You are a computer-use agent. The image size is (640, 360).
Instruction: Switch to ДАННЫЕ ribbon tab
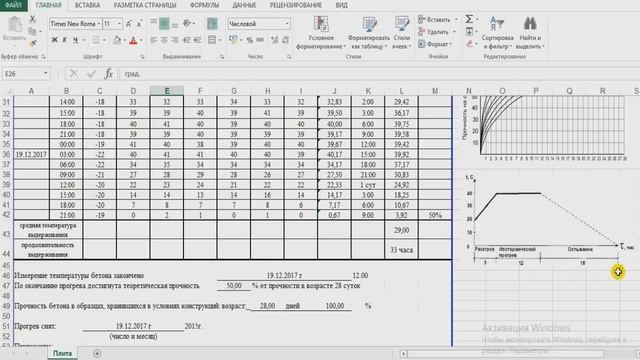[x=244, y=5]
